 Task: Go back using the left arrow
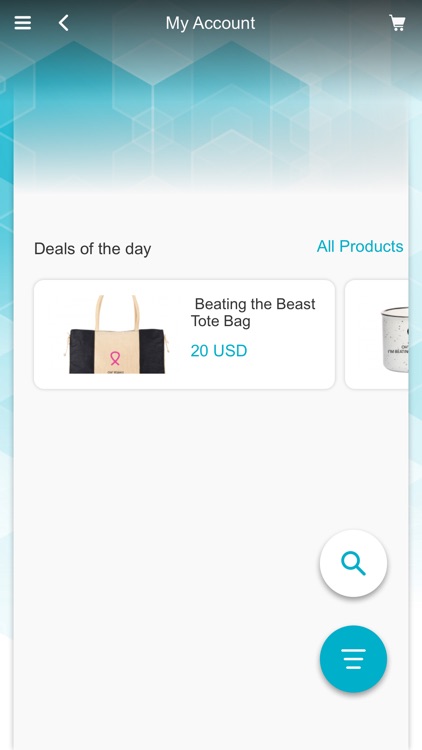point(64,22)
